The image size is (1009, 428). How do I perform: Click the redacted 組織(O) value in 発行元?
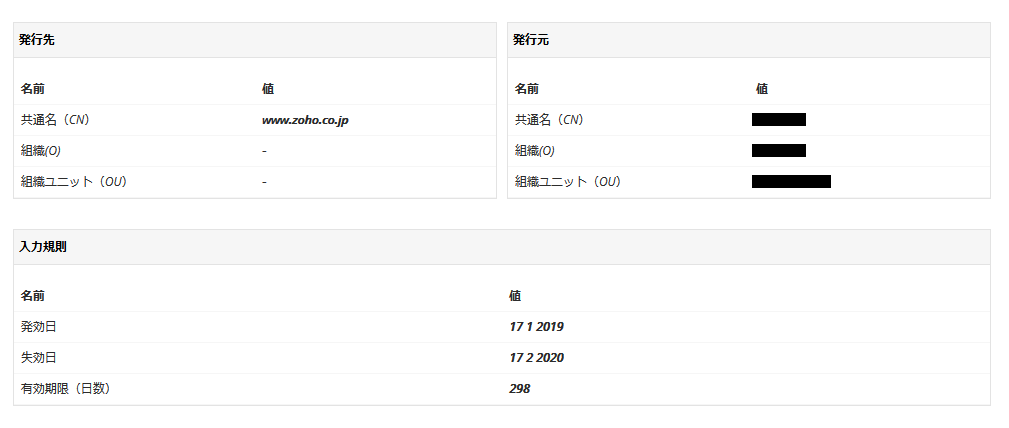(x=779, y=151)
